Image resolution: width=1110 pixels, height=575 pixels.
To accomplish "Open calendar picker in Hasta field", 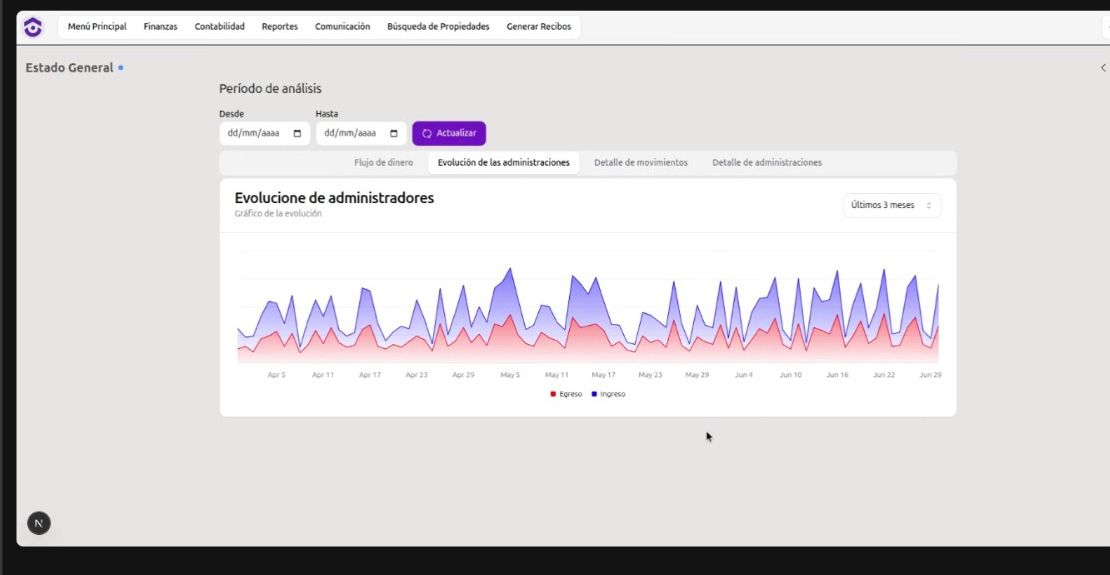I will (x=394, y=133).
